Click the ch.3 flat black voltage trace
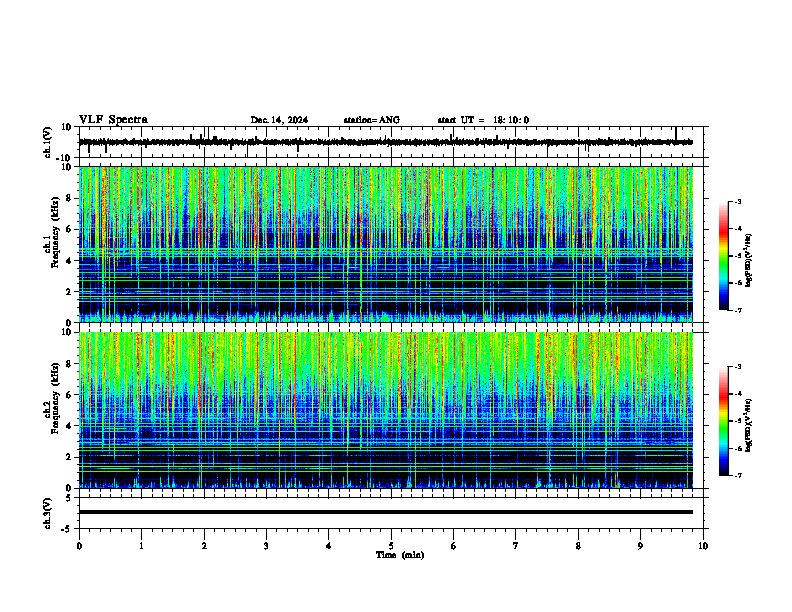 click(386, 512)
